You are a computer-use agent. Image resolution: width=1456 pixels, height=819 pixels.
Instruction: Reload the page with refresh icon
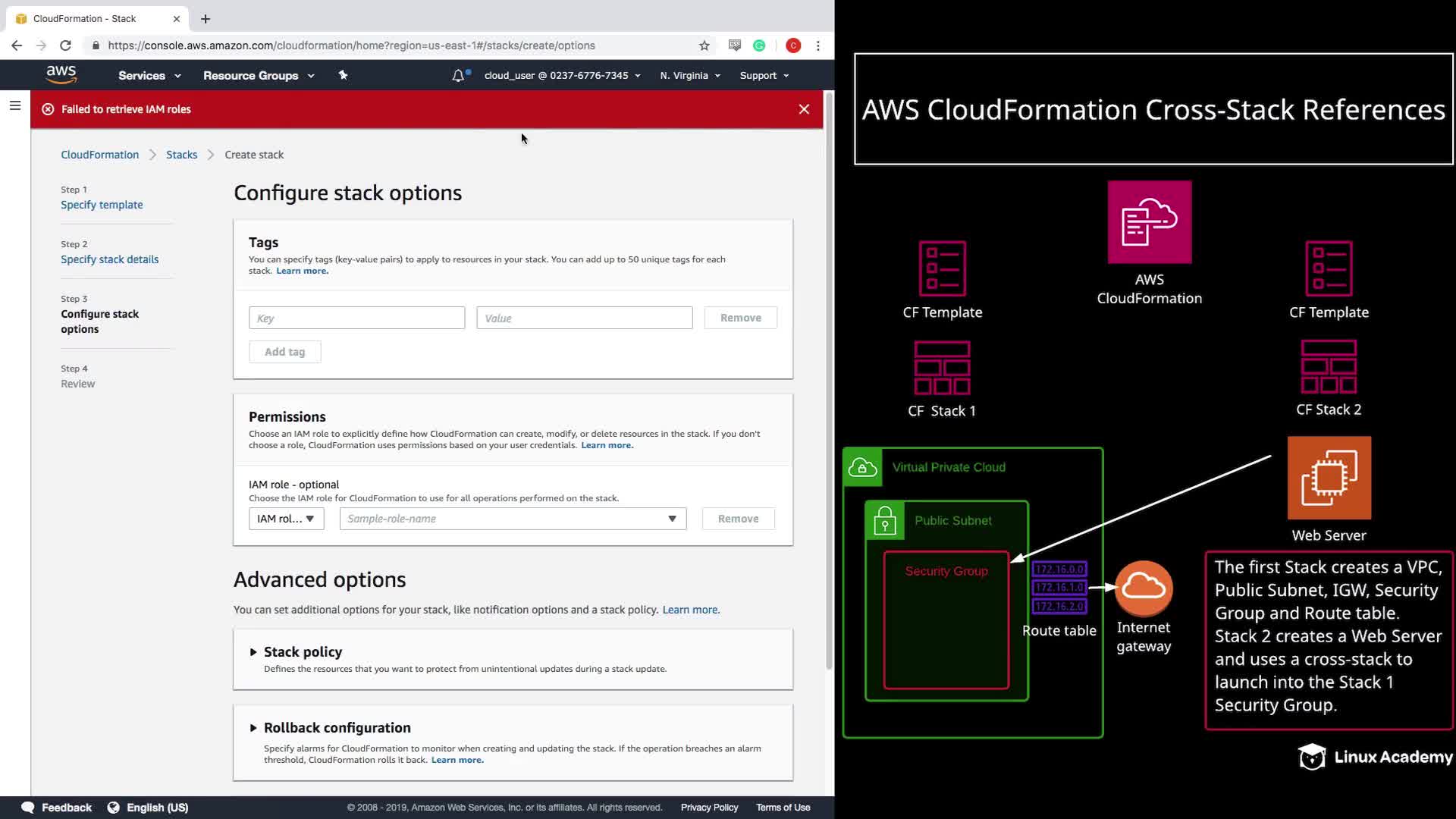[x=66, y=45]
